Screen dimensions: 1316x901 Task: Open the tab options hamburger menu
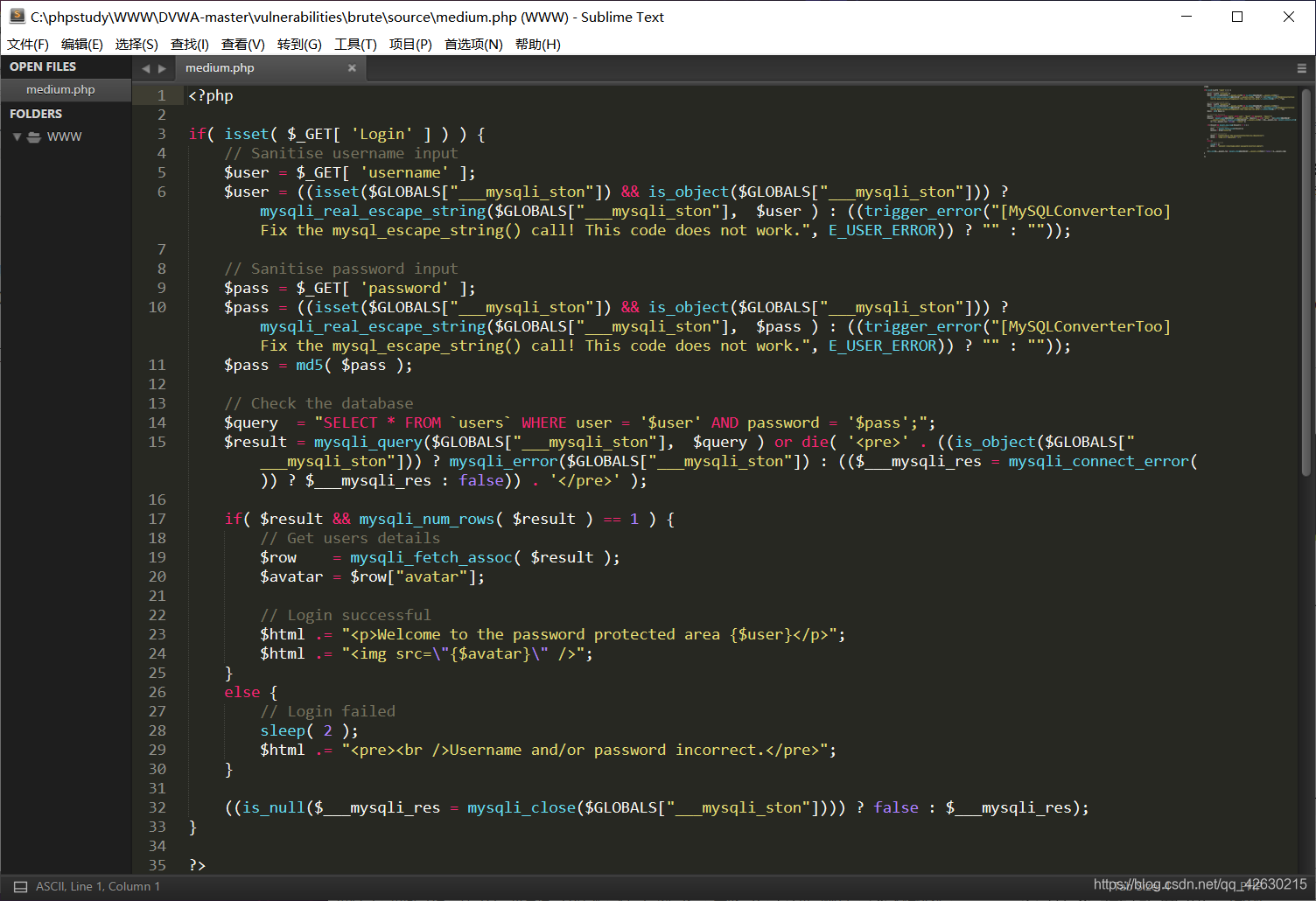click(x=1301, y=68)
